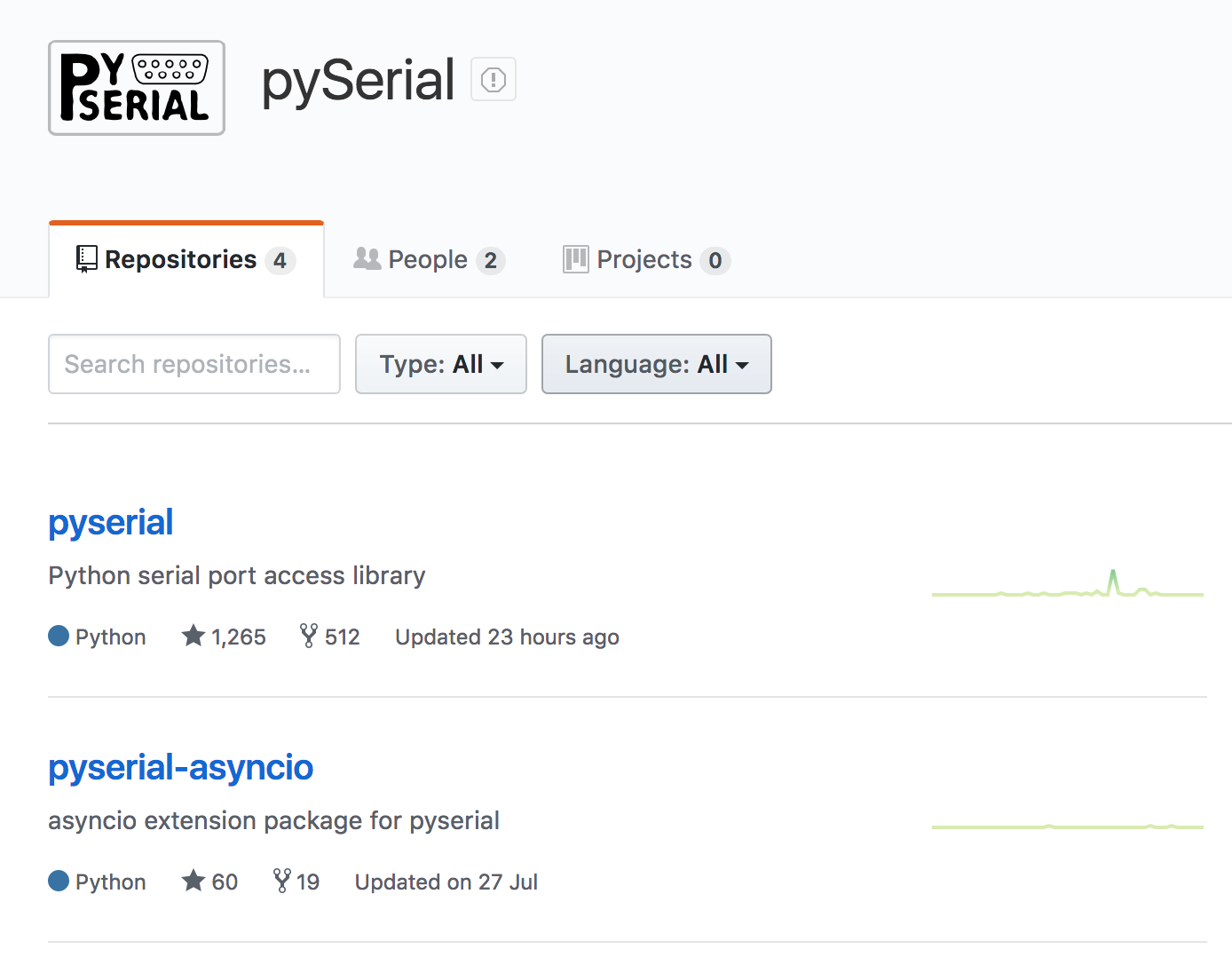1232x973 pixels.
Task: Click the pySerial organization logo
Action: pyautogui.click(x=137, y=88)
